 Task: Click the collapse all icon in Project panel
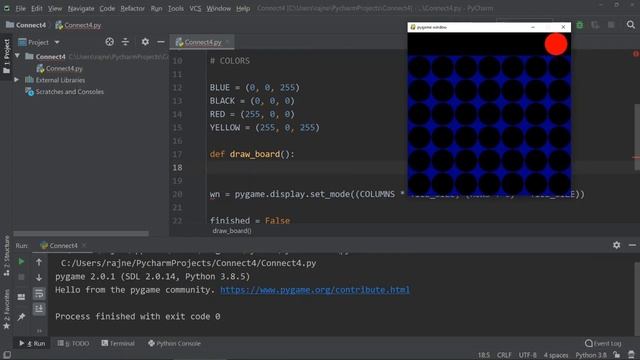125,42
